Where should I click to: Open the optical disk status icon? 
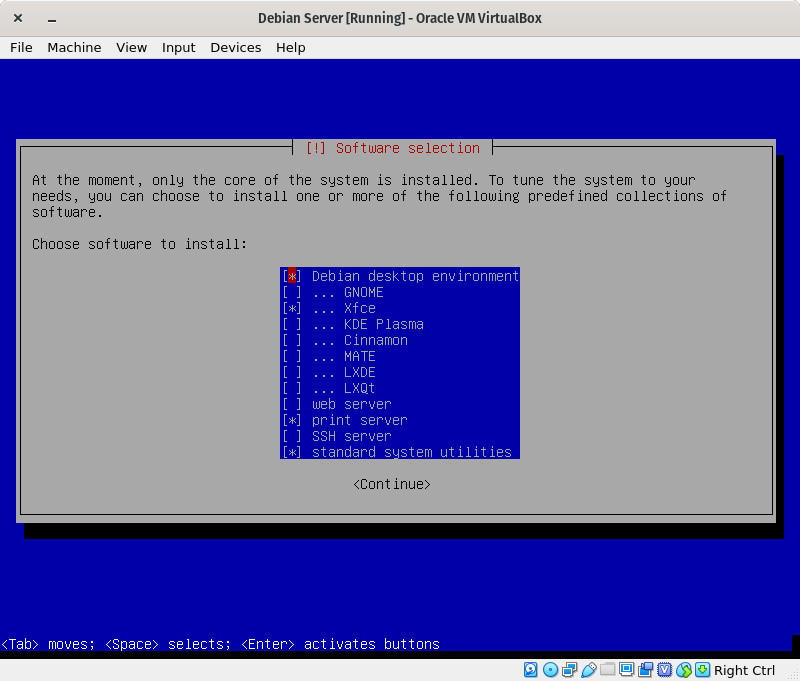tap(550, 670)
